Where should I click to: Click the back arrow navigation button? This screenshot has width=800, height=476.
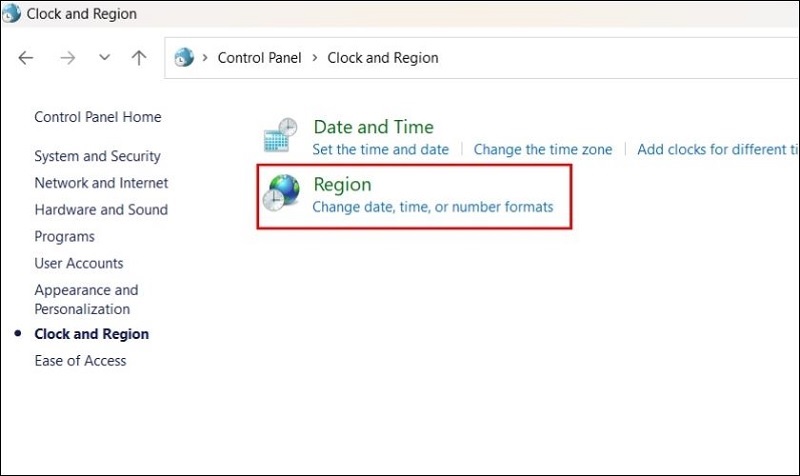click(x=27, y=58)
